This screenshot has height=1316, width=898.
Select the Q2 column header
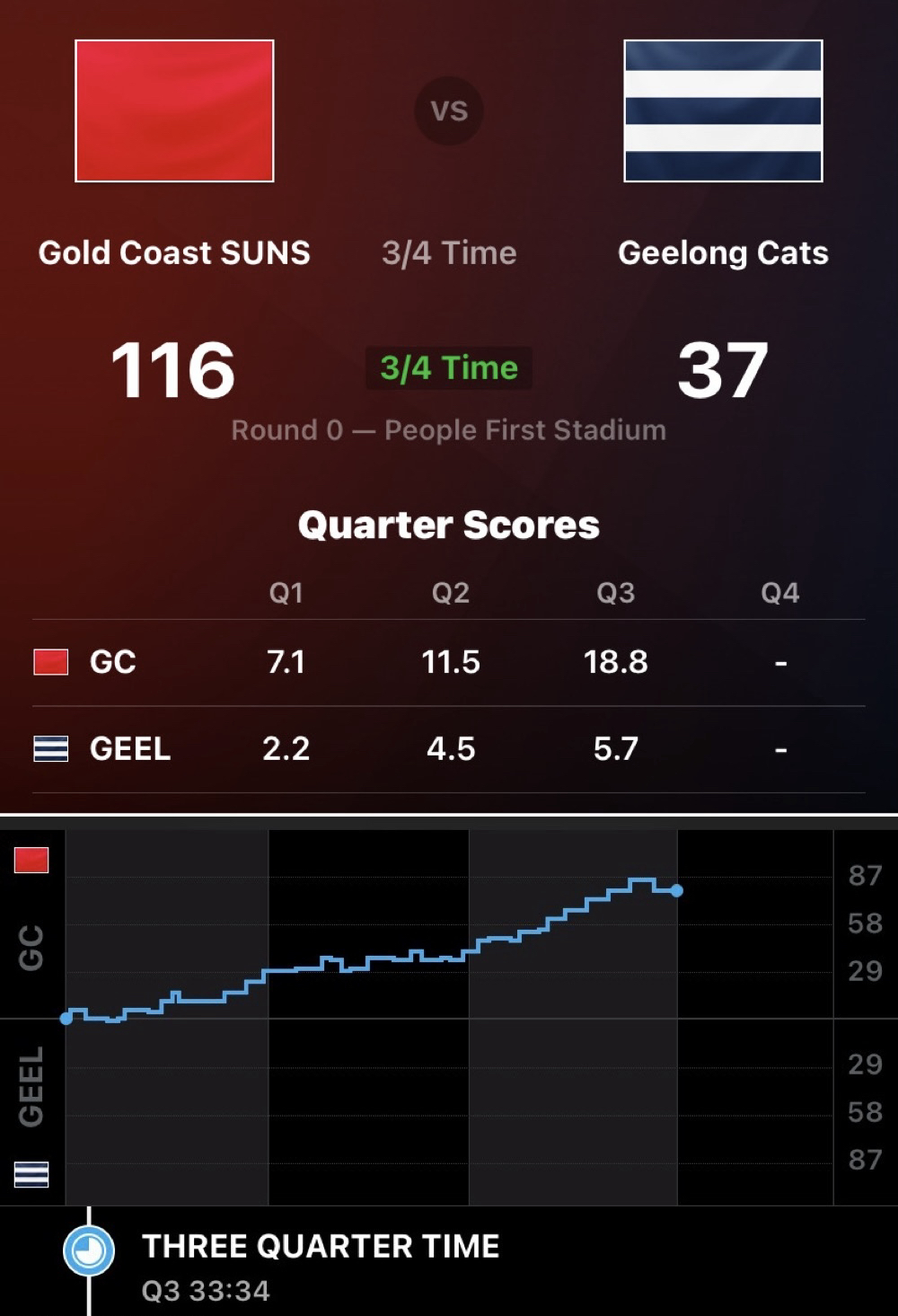point(451,593)
